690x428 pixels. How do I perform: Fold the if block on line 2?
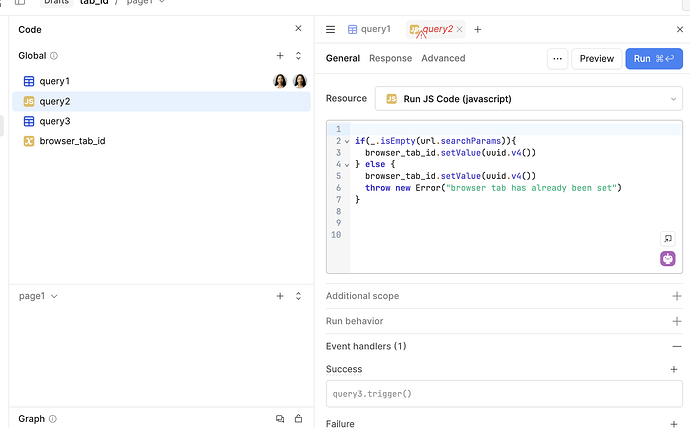coord(347,141)
